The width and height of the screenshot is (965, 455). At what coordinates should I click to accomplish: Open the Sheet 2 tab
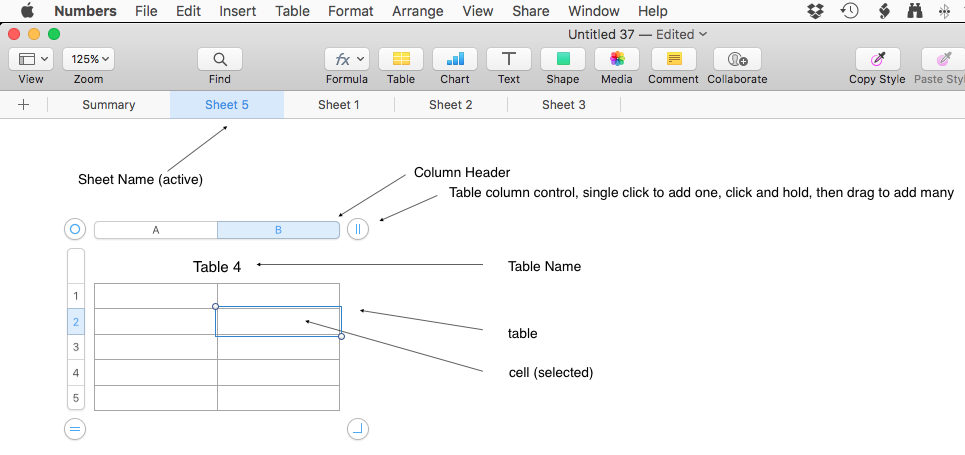[450, 105]
